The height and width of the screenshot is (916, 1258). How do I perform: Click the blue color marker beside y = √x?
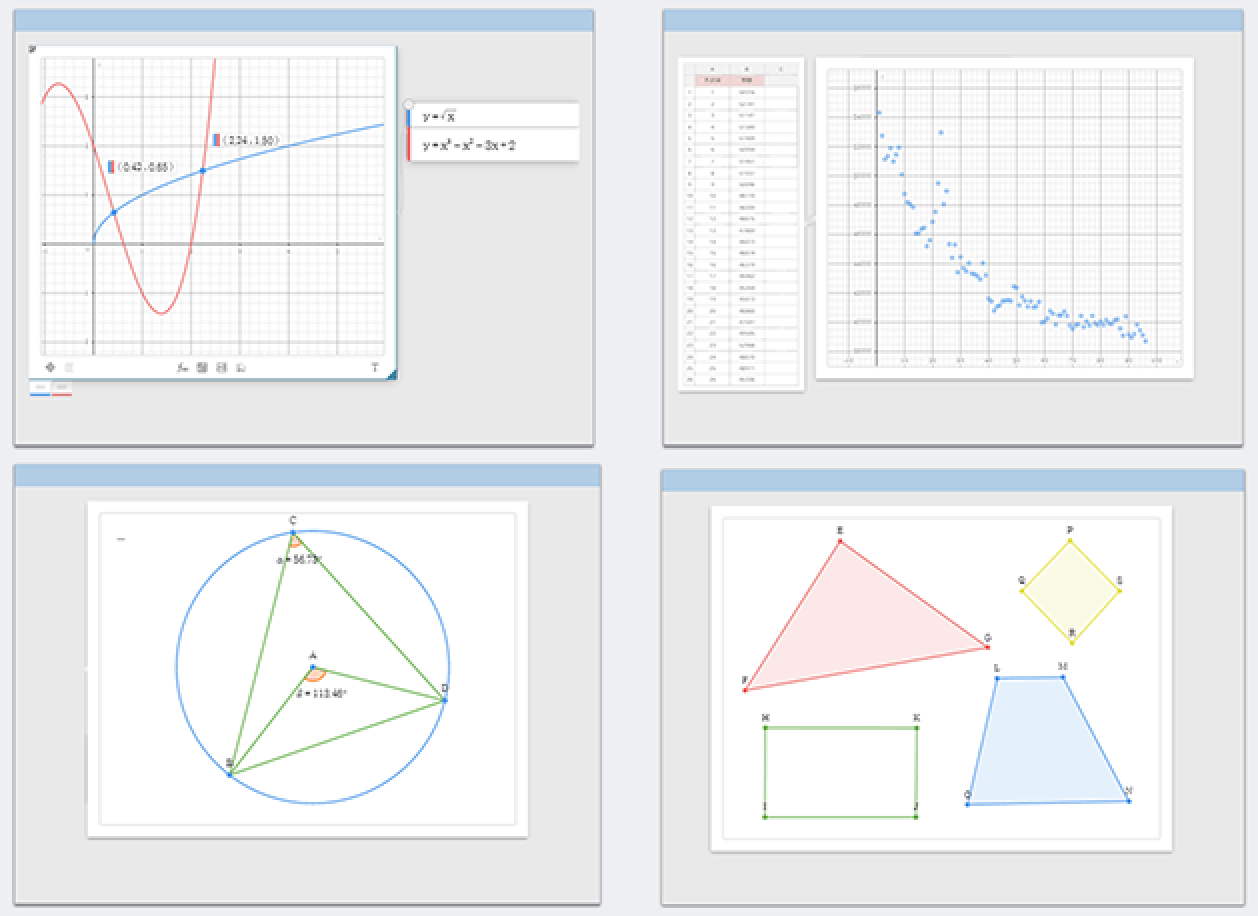click(x=409, y=116)
